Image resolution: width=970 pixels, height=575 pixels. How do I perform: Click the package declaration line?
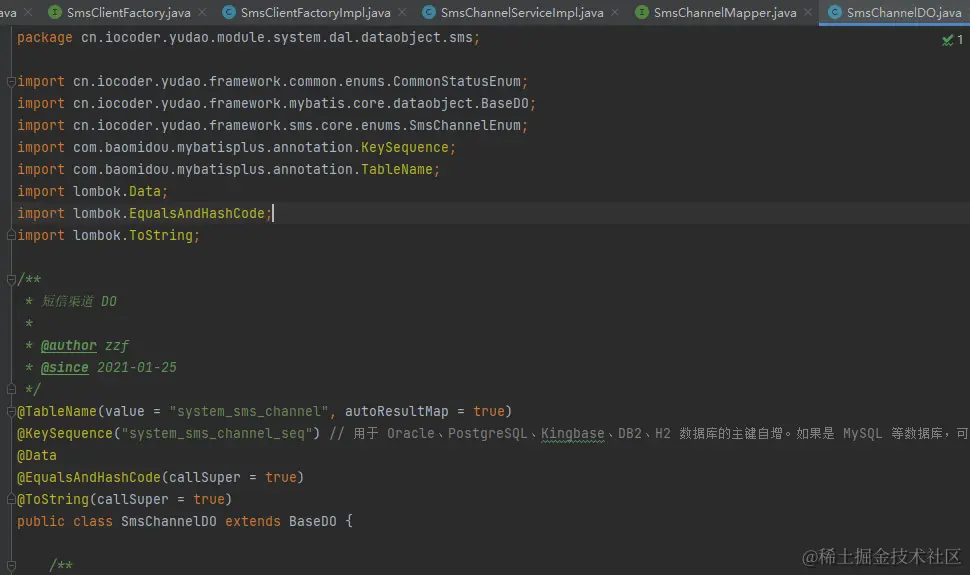point(248,38)
